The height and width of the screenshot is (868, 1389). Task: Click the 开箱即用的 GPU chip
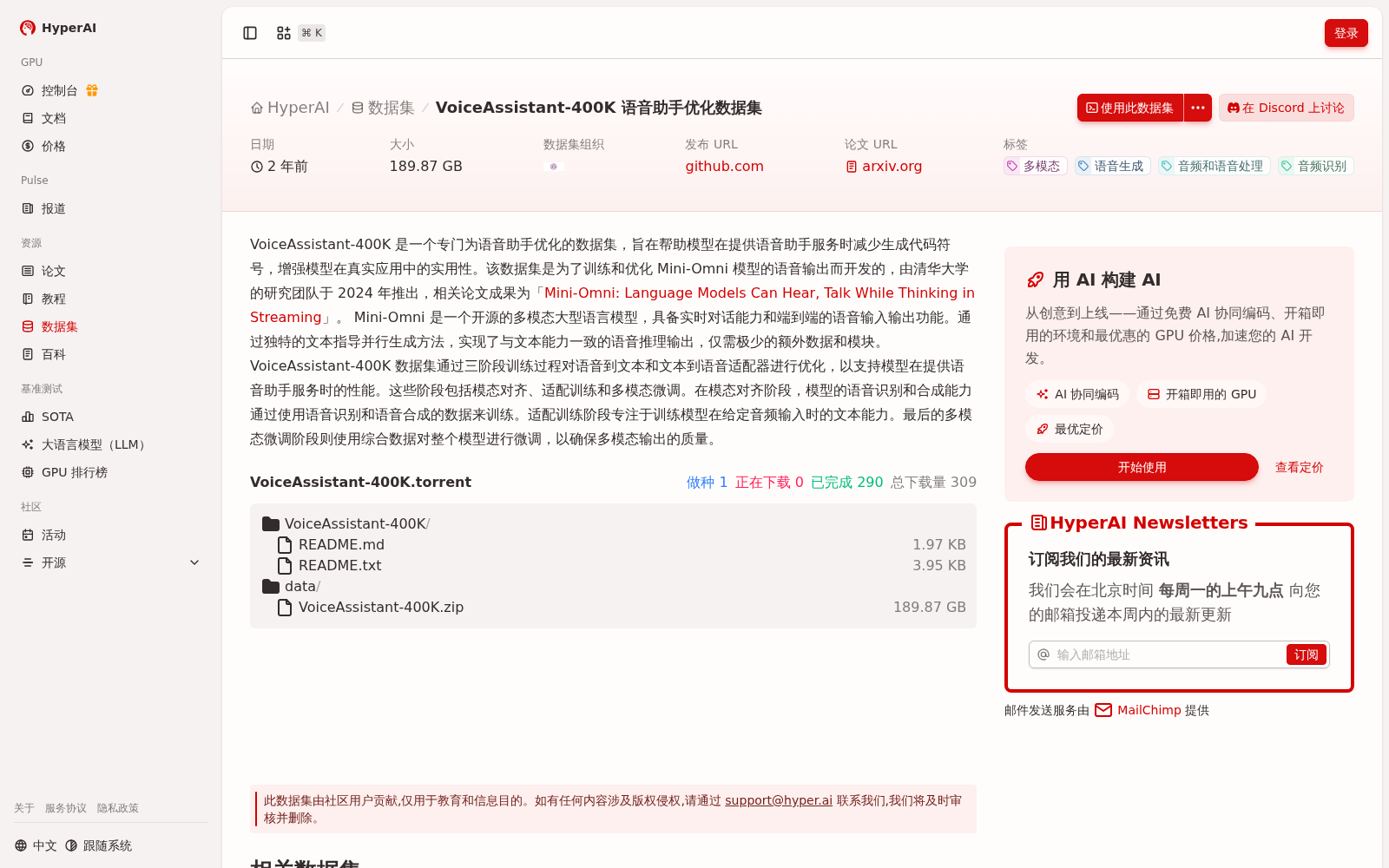click(1201, 394)
